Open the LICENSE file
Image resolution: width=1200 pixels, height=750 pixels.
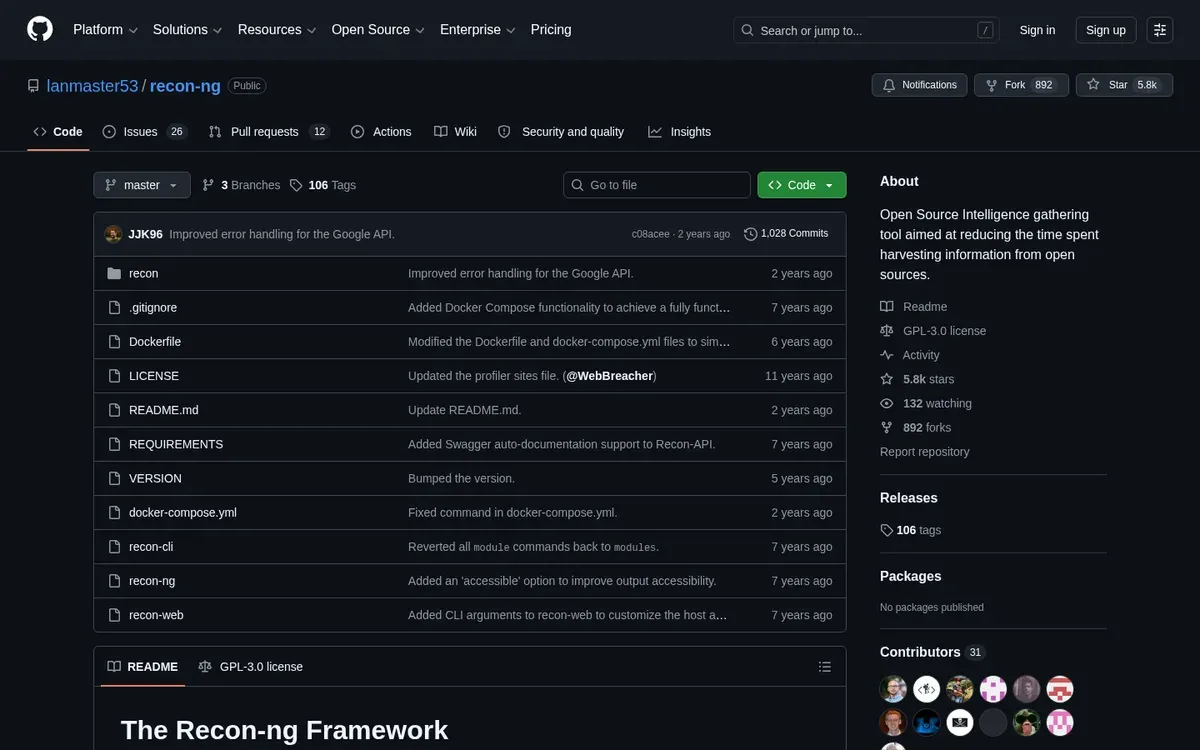click(x=154, y=376)
